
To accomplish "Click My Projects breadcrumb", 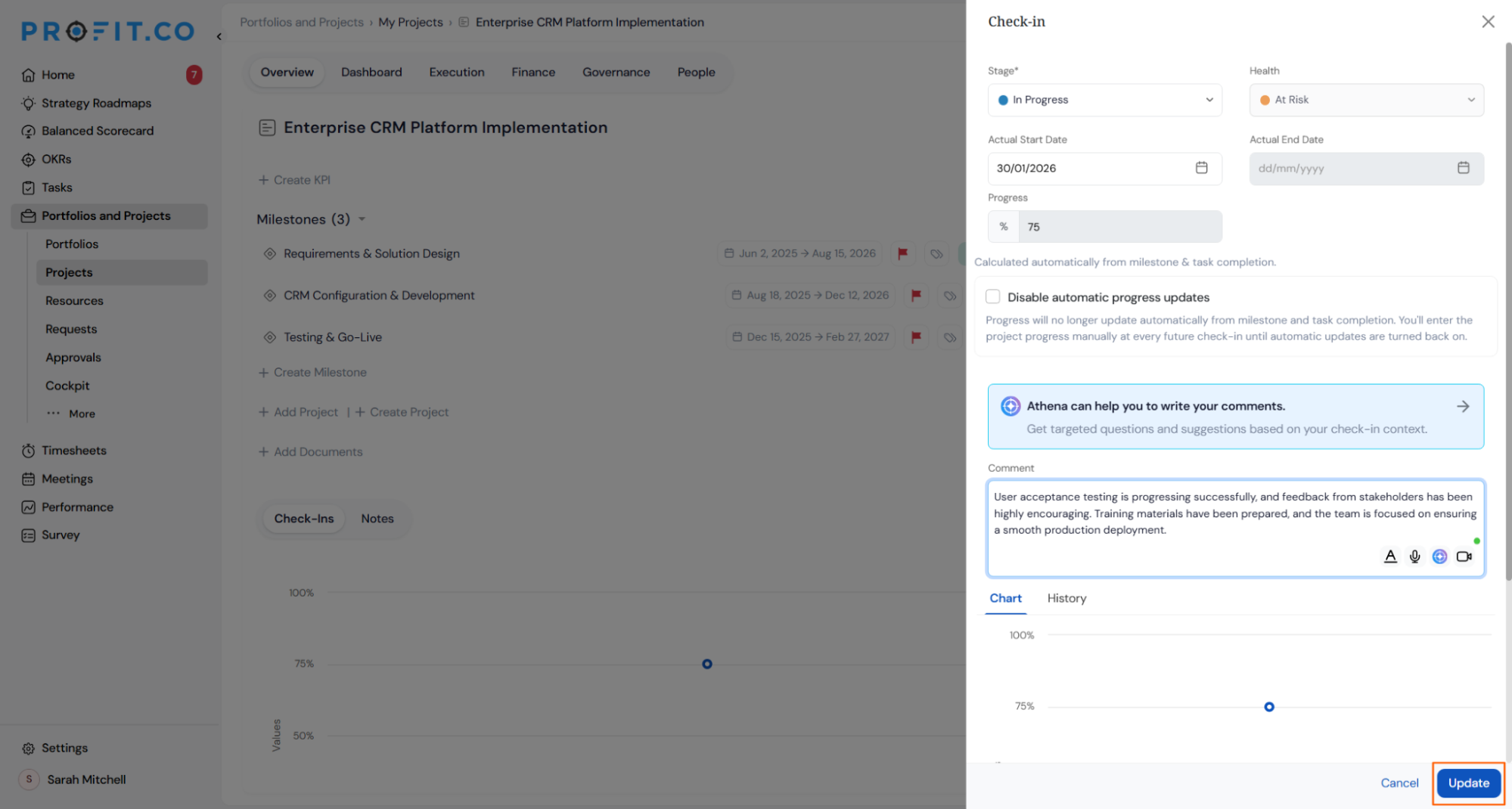I will [x=411, y=23].
